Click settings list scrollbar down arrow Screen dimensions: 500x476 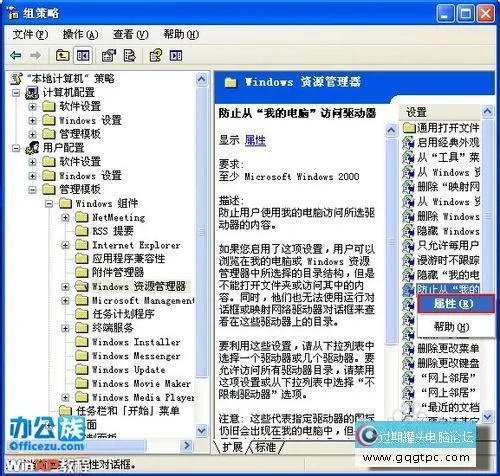click(x=488, y=416)
